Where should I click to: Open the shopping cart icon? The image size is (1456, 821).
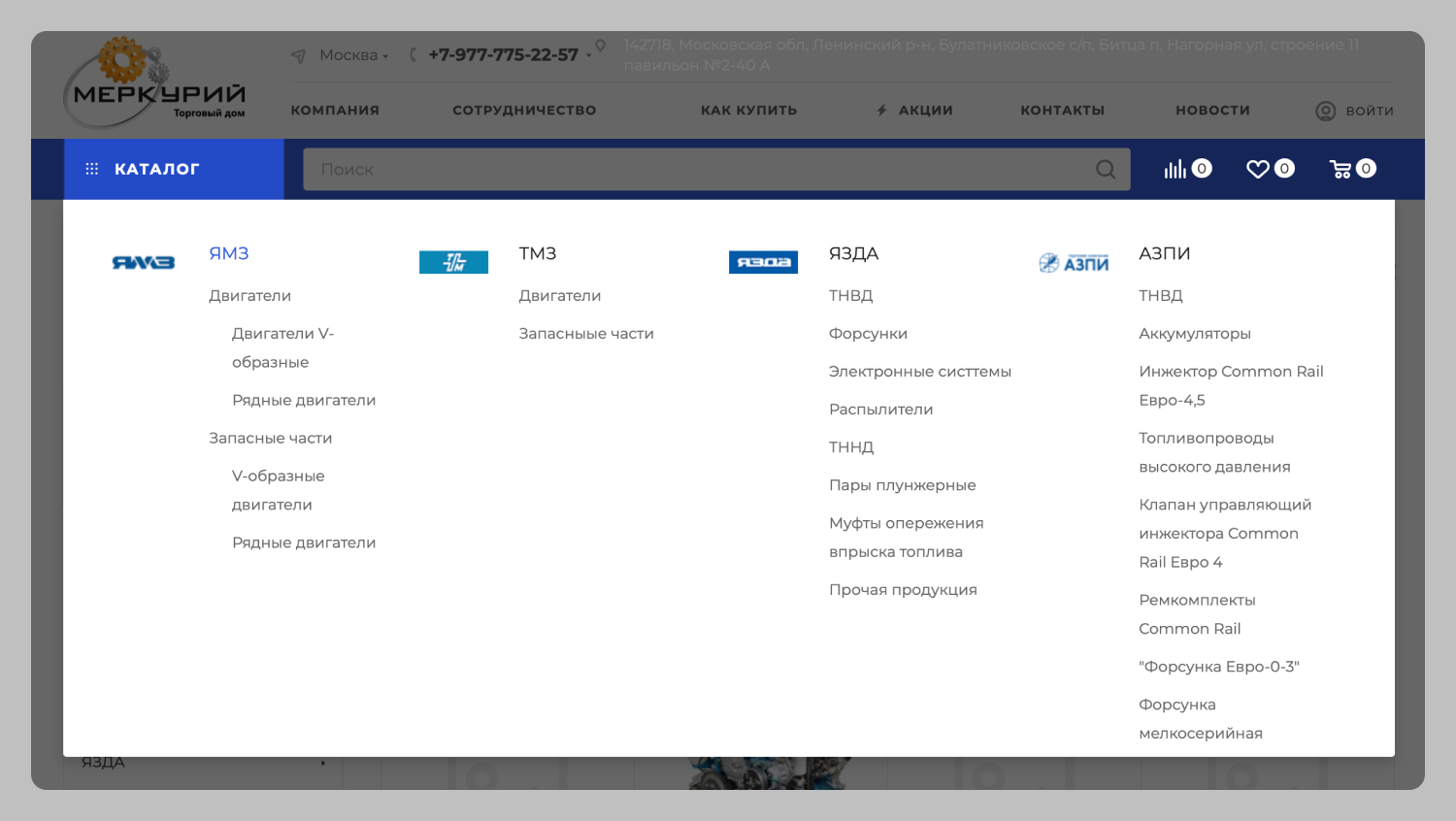pos(1340,169)
